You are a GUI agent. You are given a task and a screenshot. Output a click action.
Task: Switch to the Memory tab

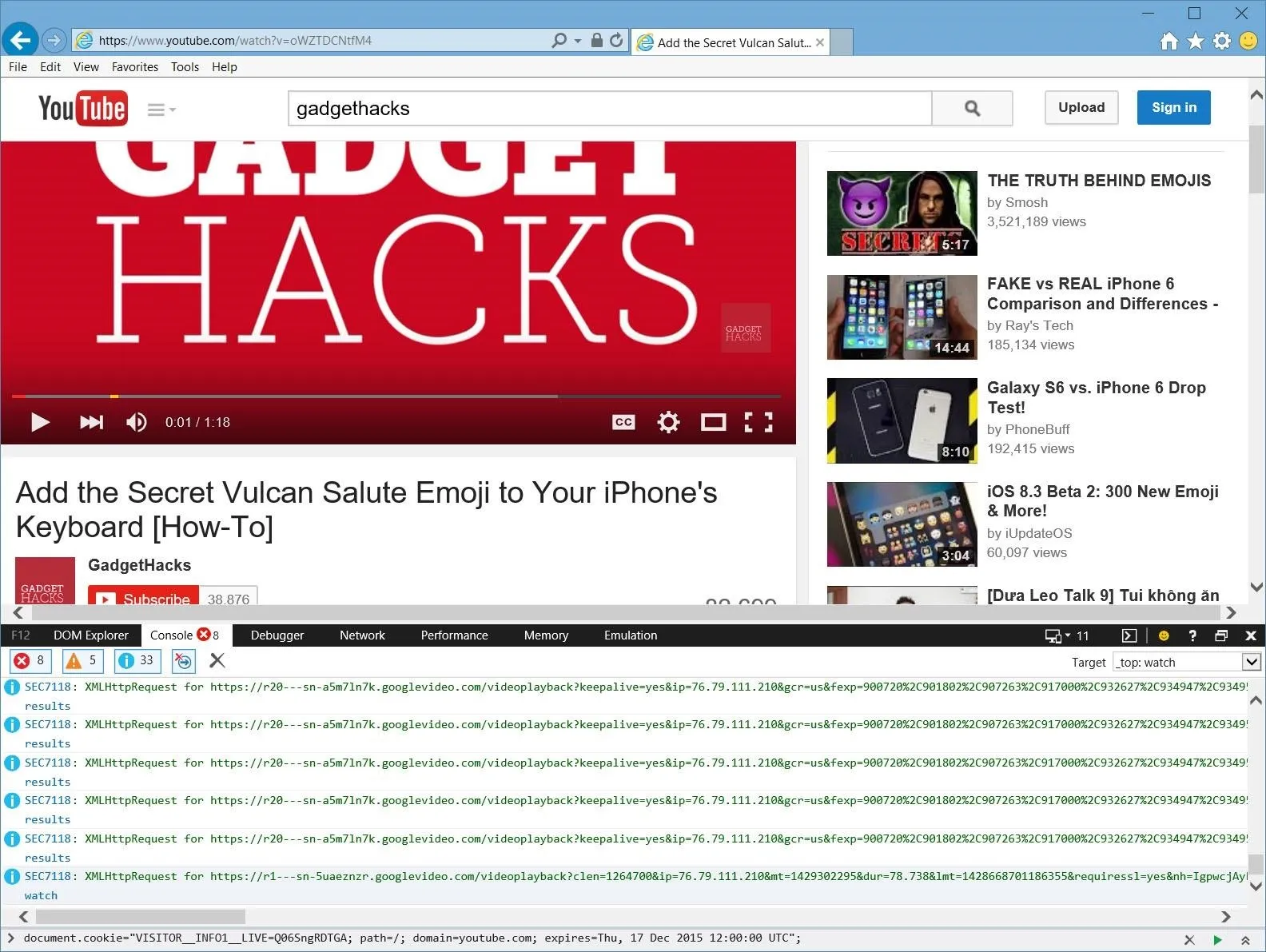(x=546, y=635)
